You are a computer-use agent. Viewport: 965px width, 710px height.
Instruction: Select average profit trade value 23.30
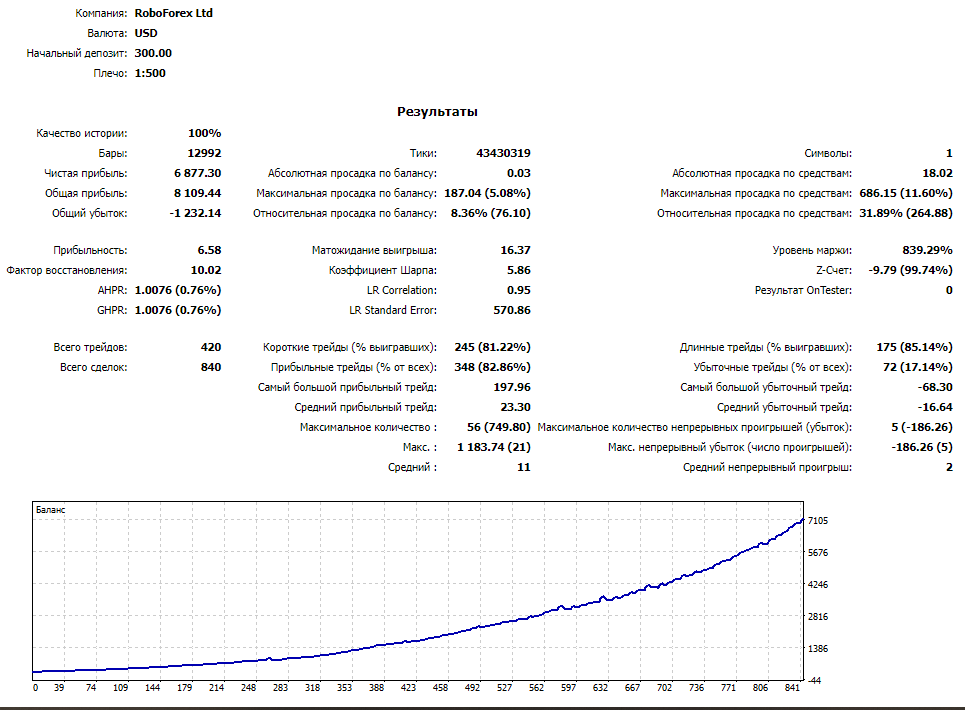click(x=515, y=407)
